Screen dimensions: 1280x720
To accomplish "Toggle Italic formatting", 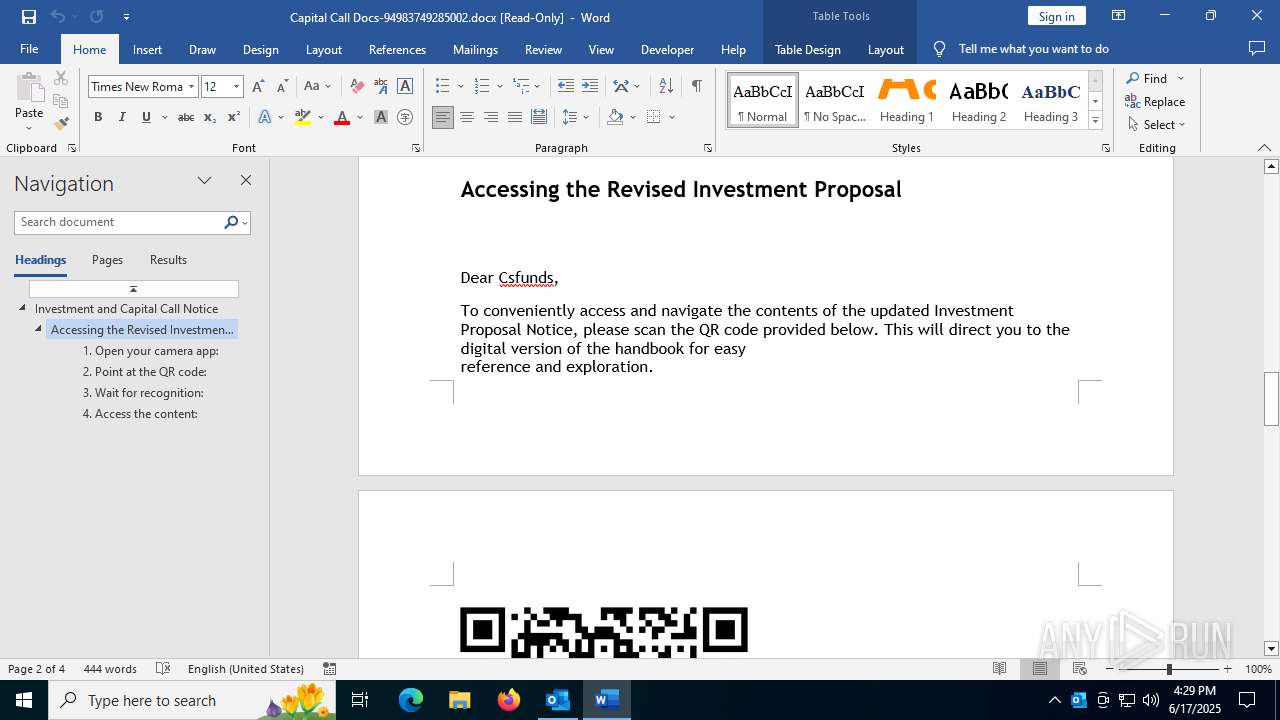I will click(x=122, y=117).
